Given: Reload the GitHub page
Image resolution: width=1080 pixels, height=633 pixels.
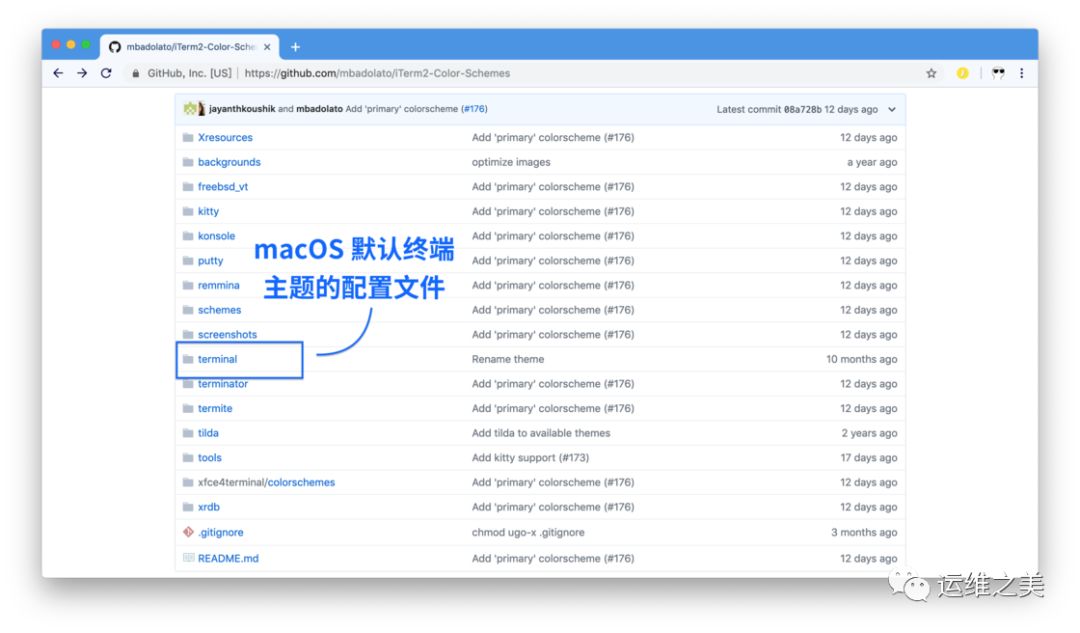Looking at the screenshot, I should coord(106,73).
